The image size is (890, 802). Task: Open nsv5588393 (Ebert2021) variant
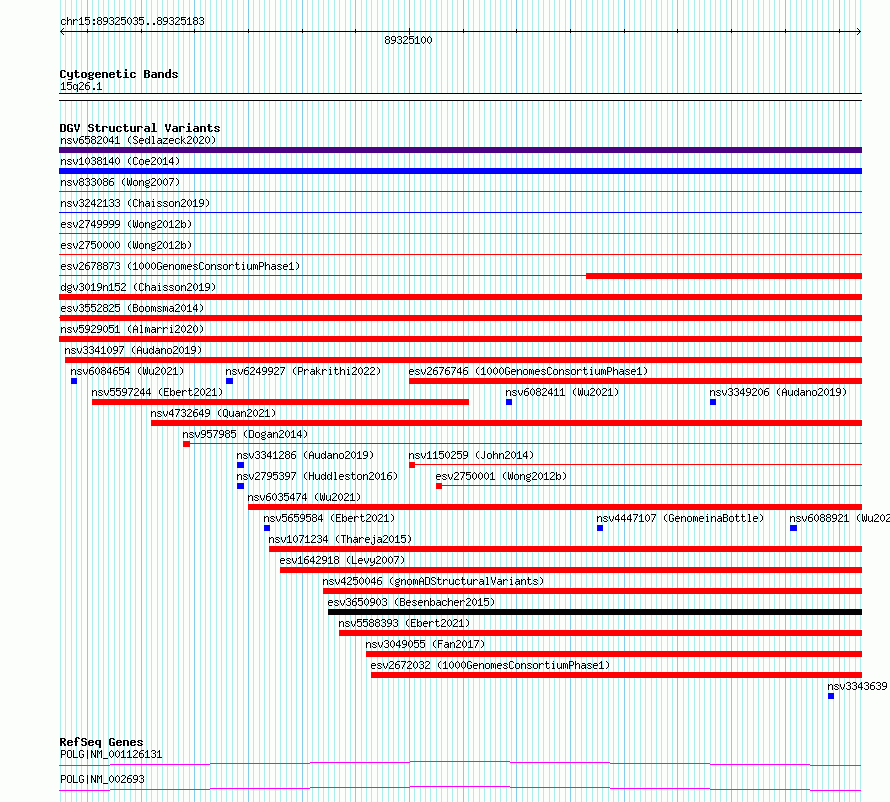404,623
